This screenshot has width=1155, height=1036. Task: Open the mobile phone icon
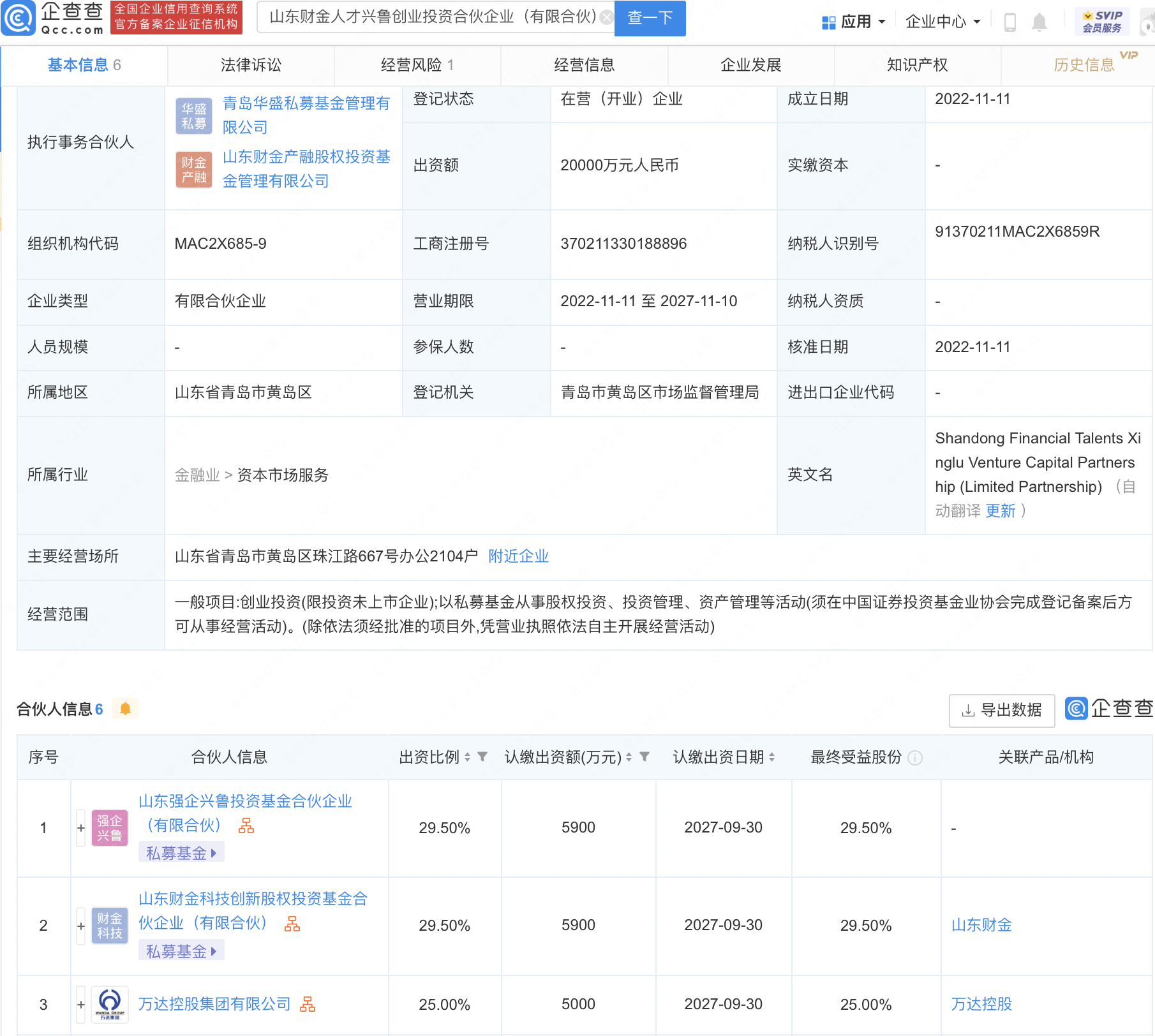point(1010,22)
